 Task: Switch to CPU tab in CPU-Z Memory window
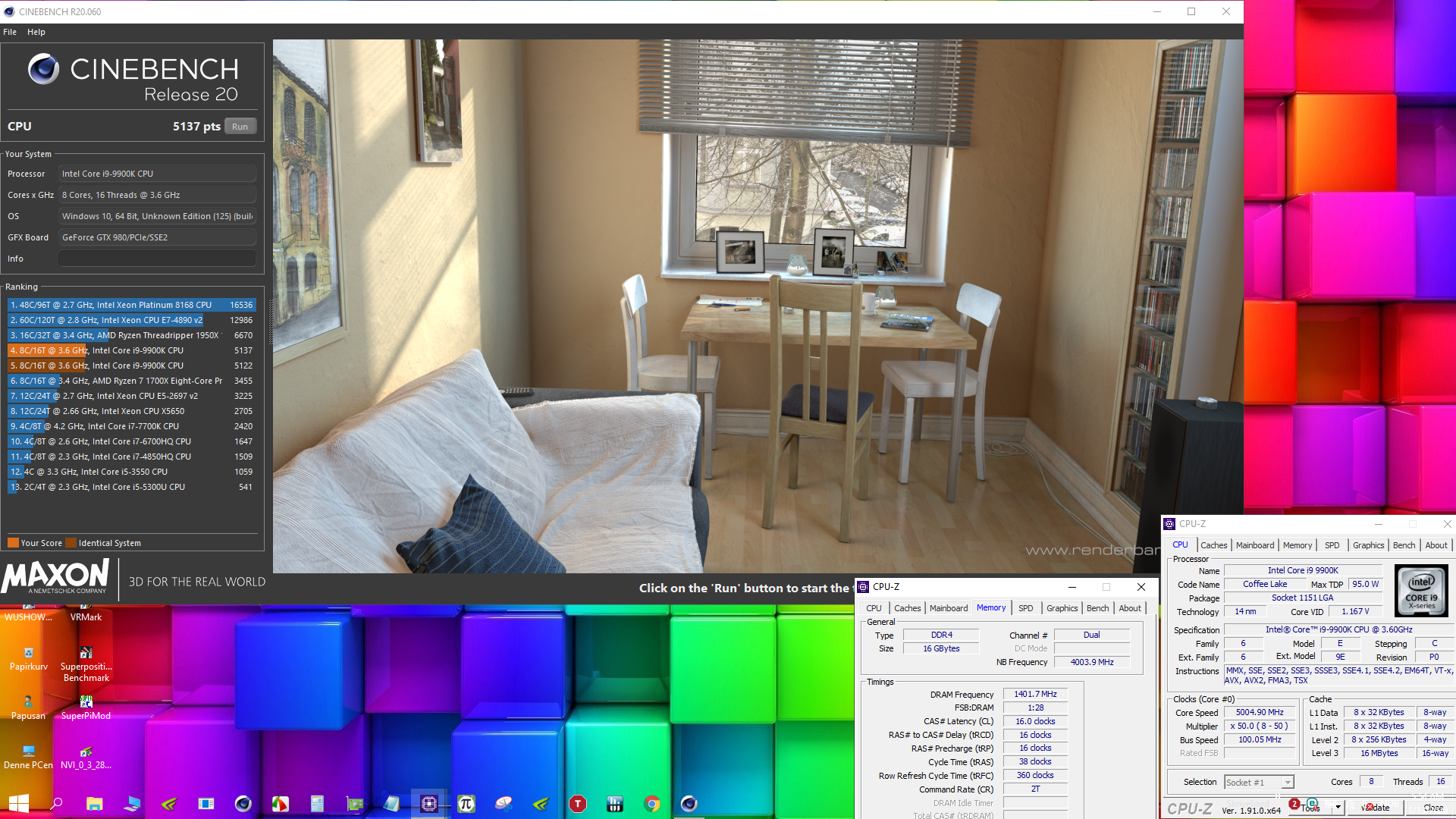(x=874, y=608)
